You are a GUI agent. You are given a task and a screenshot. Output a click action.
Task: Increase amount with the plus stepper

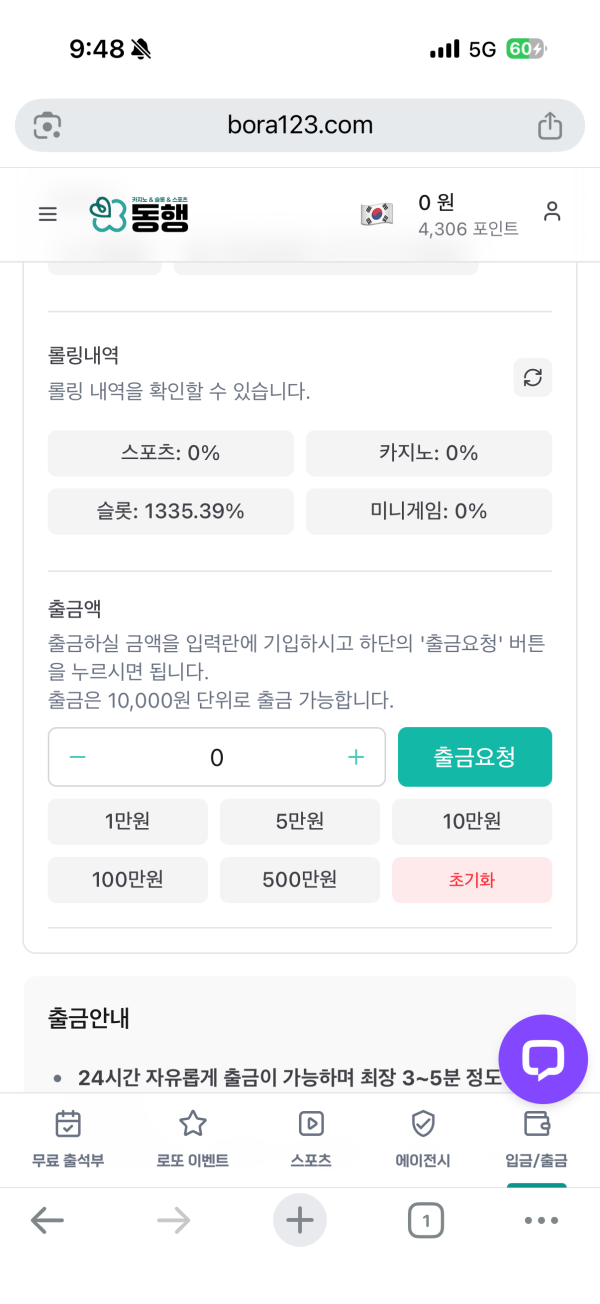pyautogui.click(x=355, y=757)
